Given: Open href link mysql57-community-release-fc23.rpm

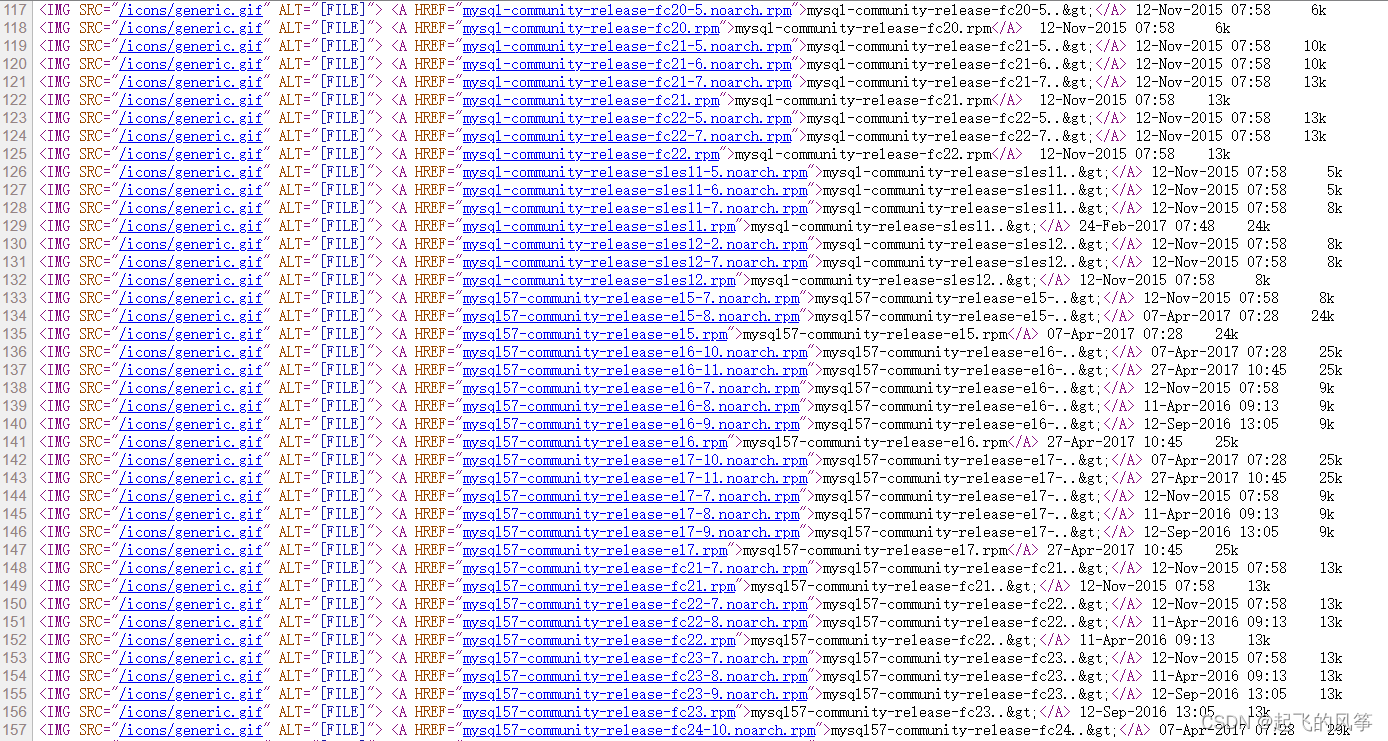Looking at the screenshot, I should [x=599, y=712].
